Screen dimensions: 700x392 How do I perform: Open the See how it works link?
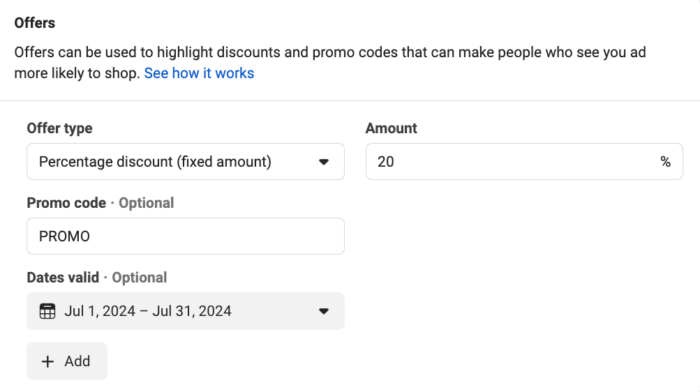click(199, 73)
